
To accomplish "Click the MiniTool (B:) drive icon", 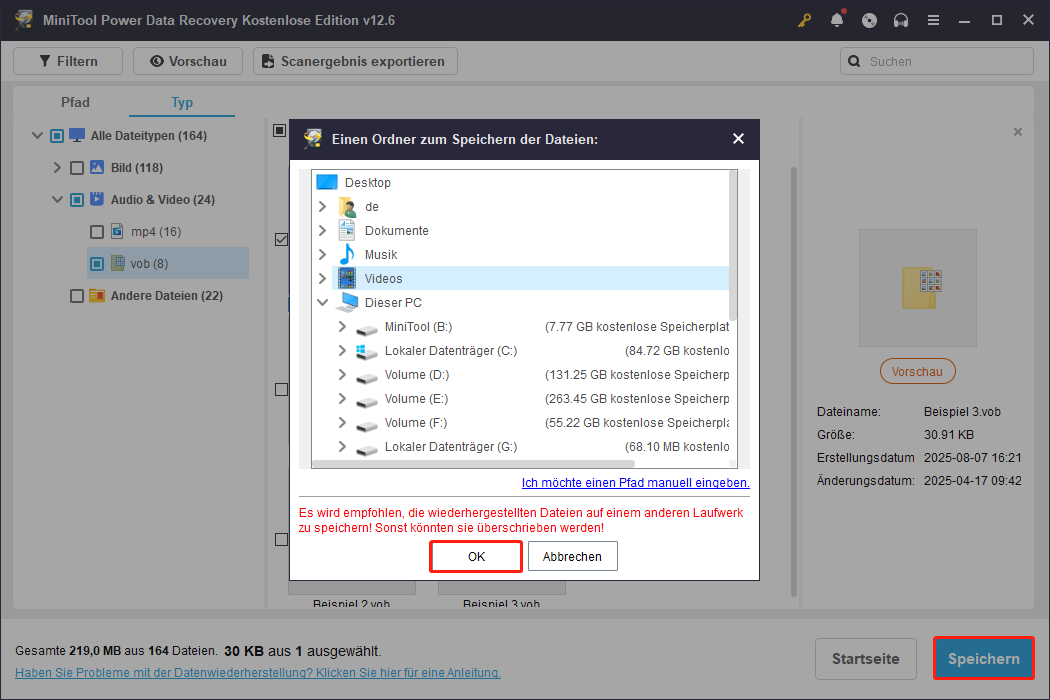I will click(366, 328).
